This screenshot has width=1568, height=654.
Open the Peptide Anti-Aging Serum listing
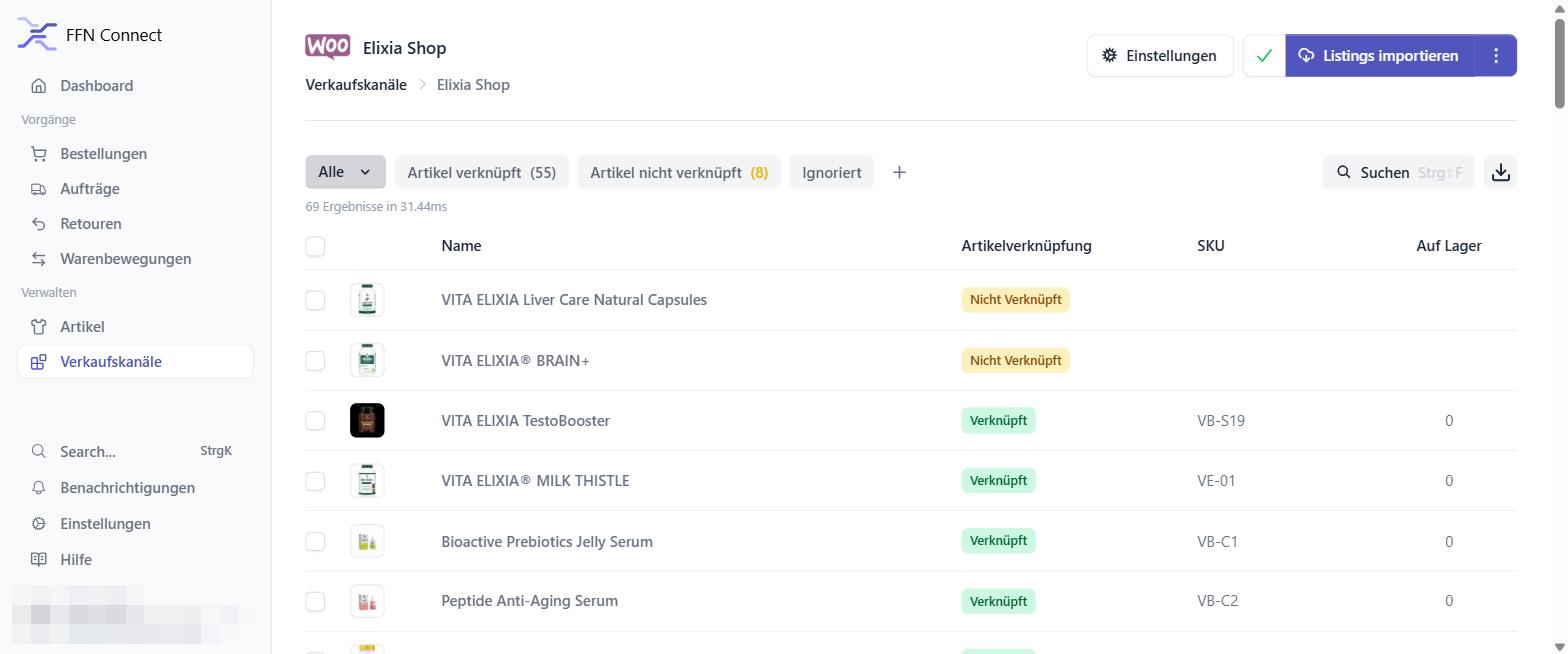tap(529, 601)
